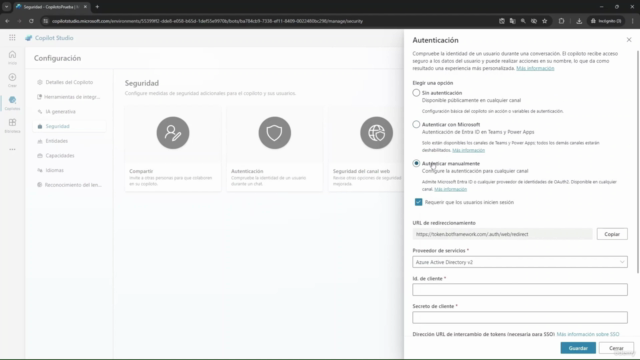
Task: Toggle Requerir que los usuarios inicien sesión
Action: [x=418, y=202]
